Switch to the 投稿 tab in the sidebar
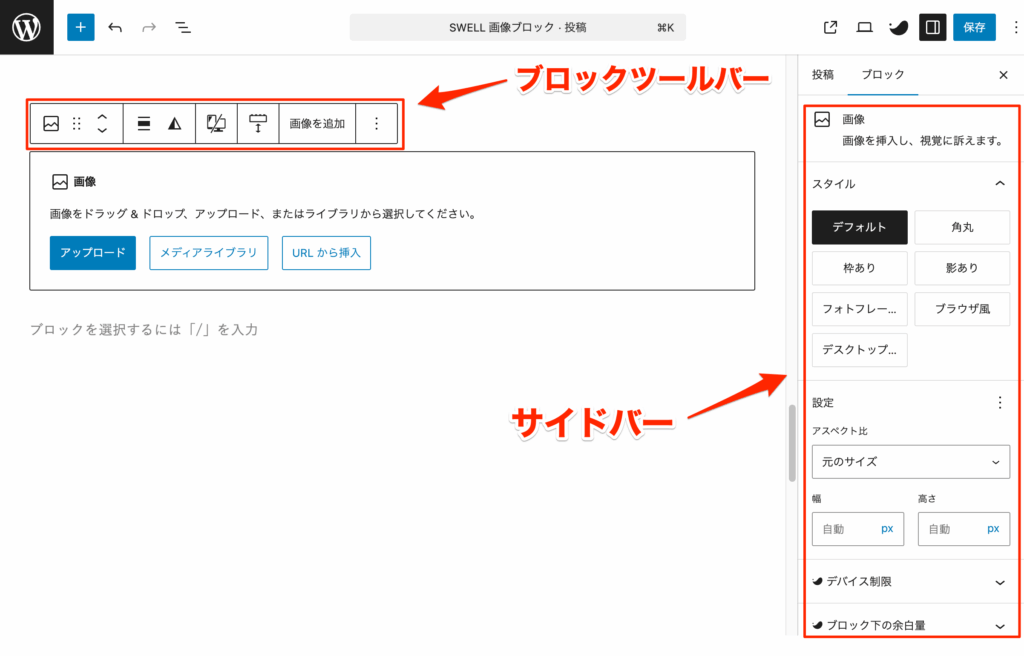Image resolution: width=1024 pixels, height=656 pixels. click(x=824, y=74)
